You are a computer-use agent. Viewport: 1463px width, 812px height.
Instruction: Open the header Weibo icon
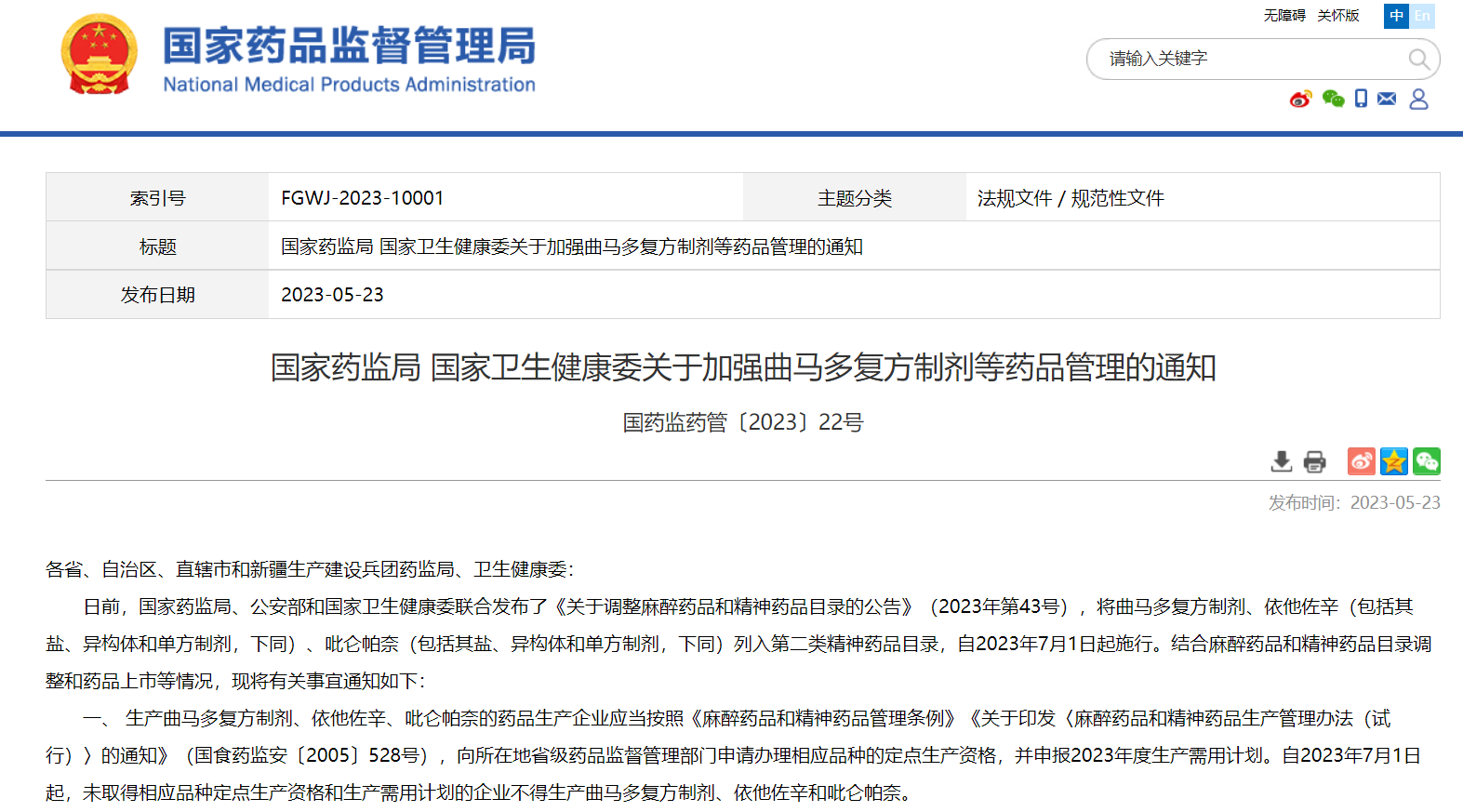coord(1300,99)
